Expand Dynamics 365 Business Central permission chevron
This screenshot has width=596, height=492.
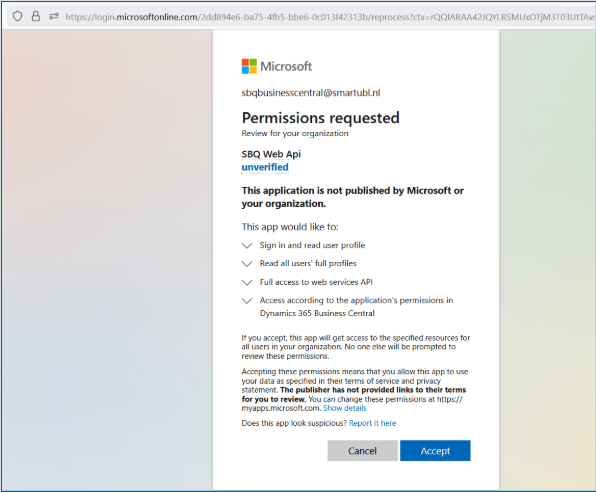[x=247, y=301]
